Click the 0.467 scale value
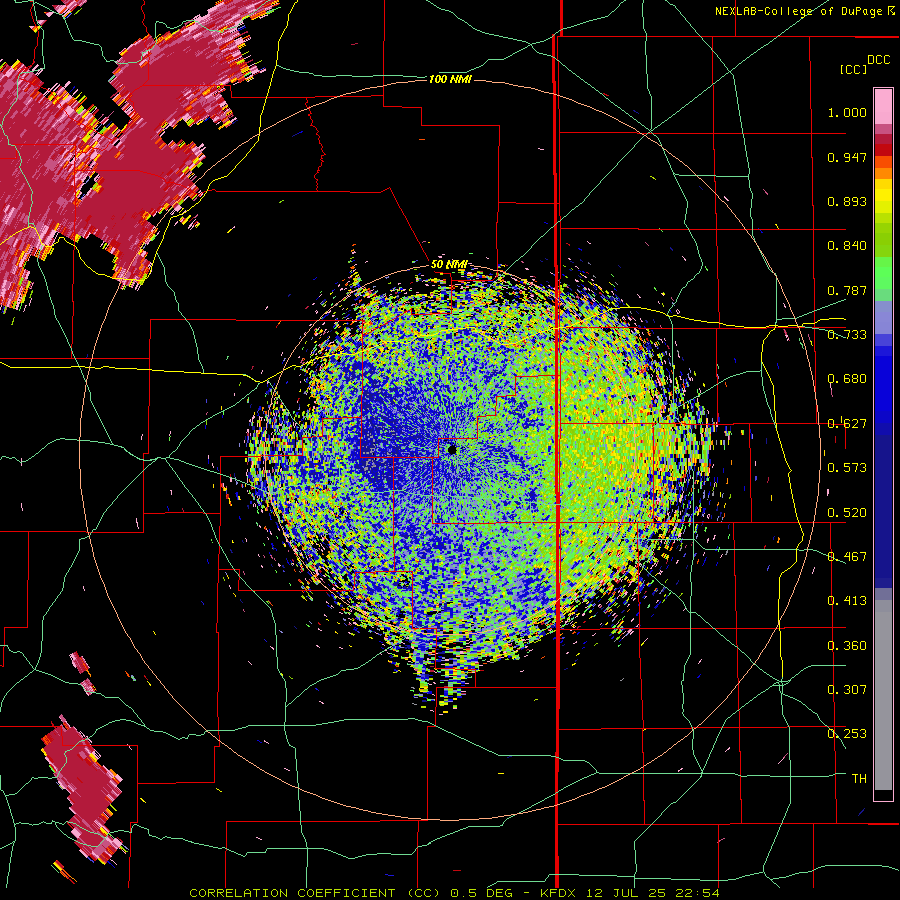This screenshot has height=900, width=900. [847, 557]
